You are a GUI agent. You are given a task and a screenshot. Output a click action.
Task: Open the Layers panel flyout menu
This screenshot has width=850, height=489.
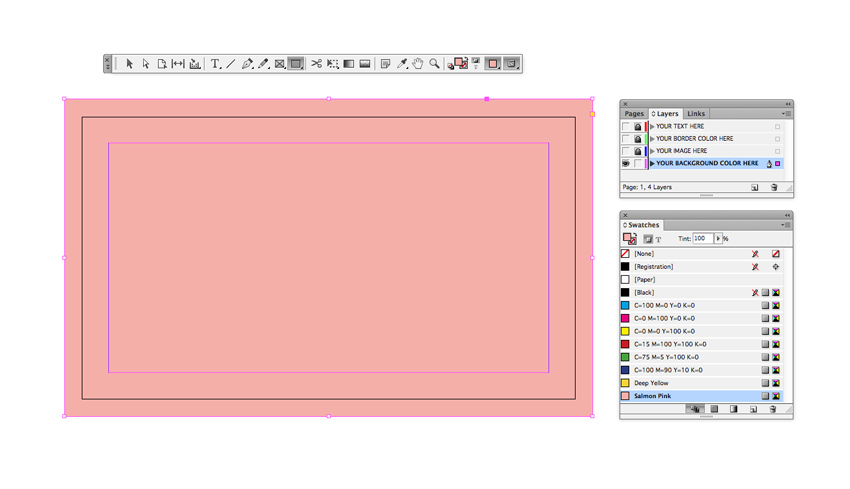point(786,114)
